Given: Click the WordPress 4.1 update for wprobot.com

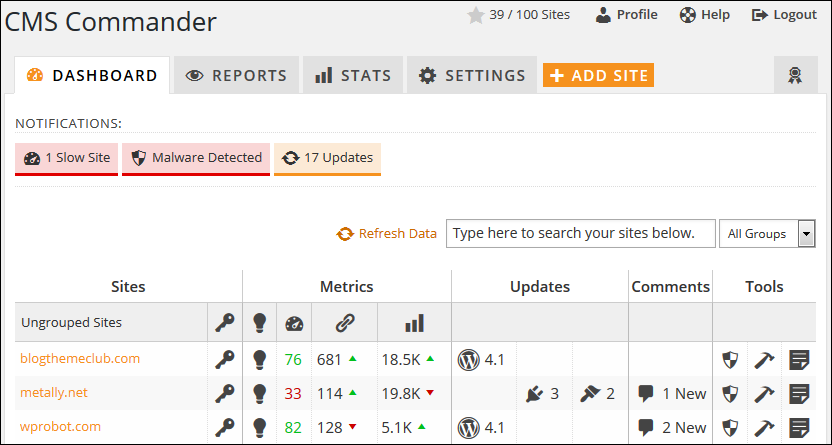Looking at the screenshot, I should click(481, 427).
